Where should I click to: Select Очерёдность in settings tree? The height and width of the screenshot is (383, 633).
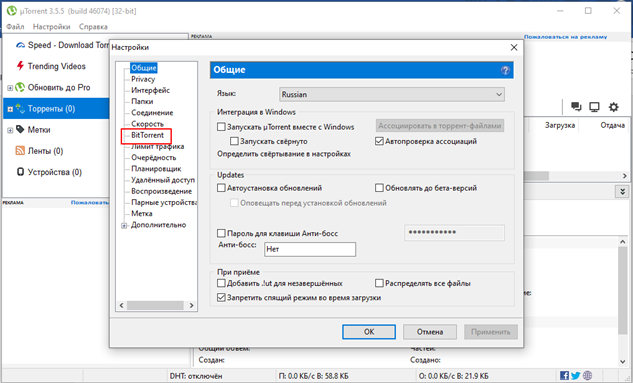(x=154, y=157)
